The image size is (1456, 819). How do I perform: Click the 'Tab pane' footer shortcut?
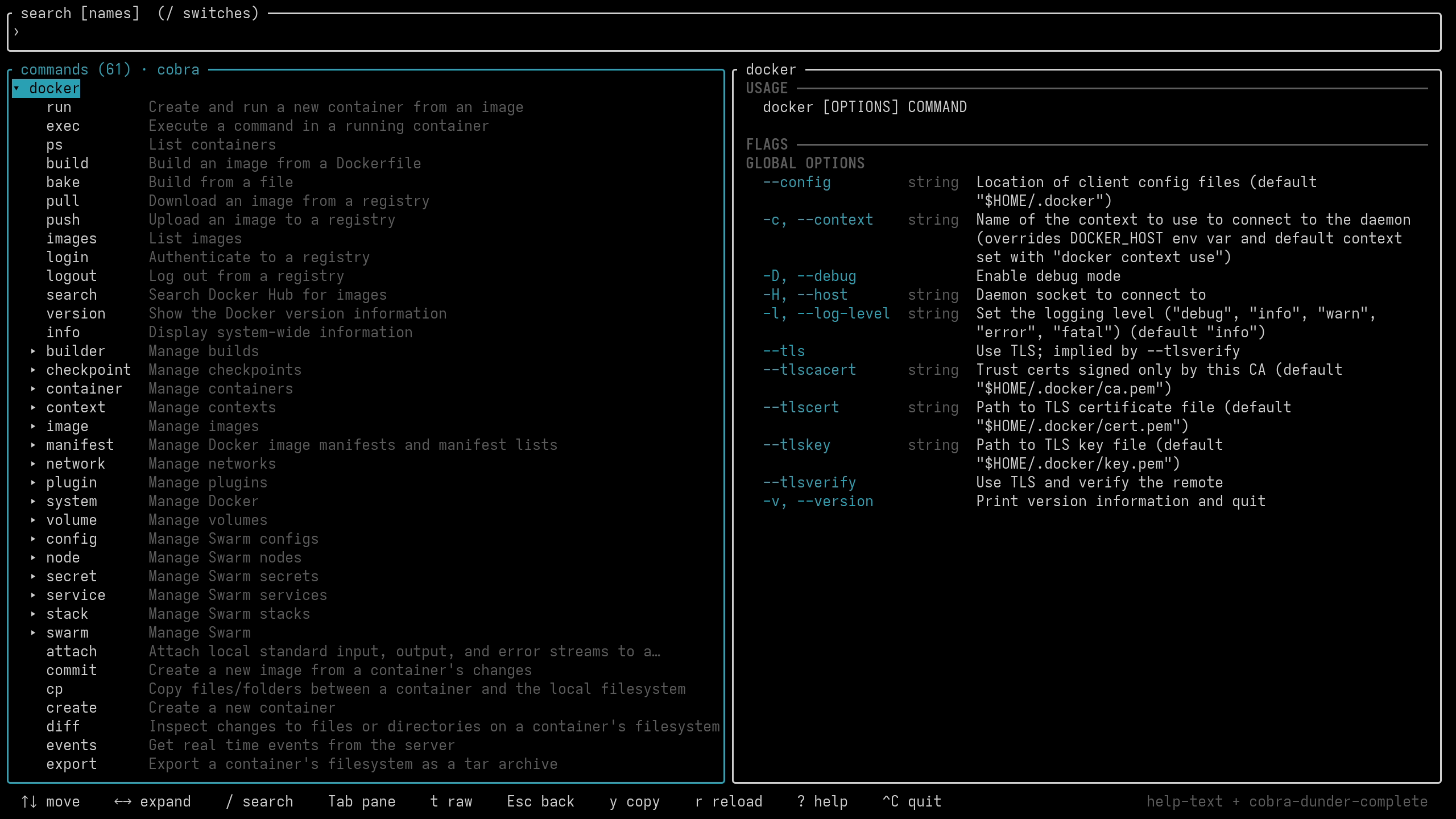point(362,802)
